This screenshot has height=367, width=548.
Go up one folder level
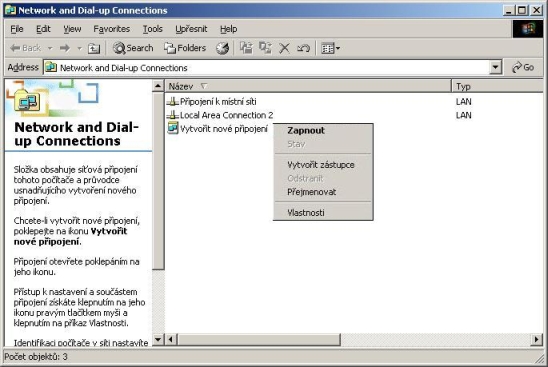pyautogui.click(x=94, y=48)
